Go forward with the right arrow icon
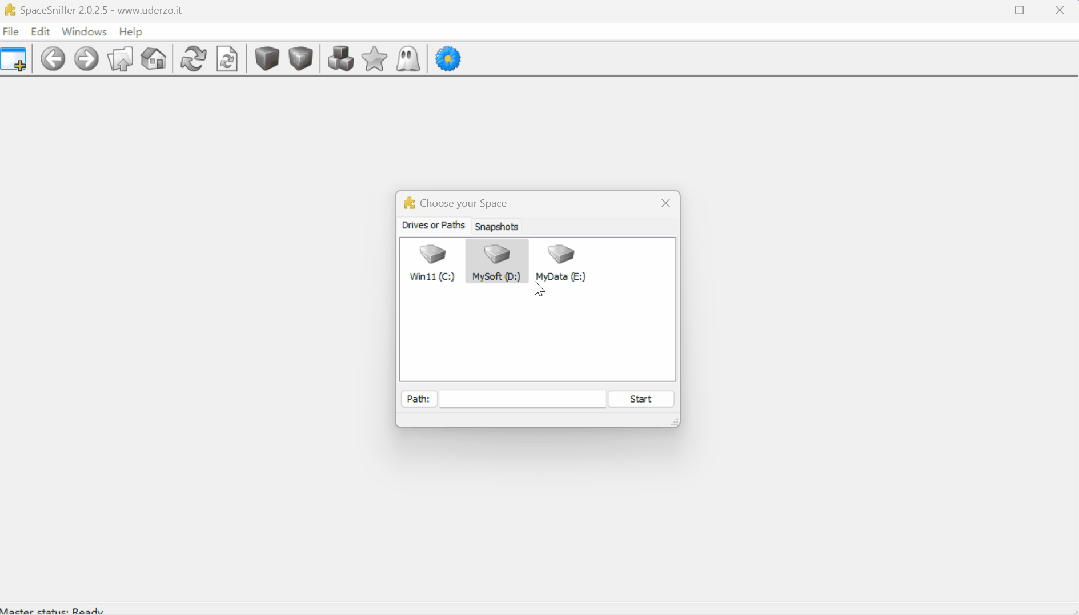This screenshot has height=615, width=1079. 87,59
